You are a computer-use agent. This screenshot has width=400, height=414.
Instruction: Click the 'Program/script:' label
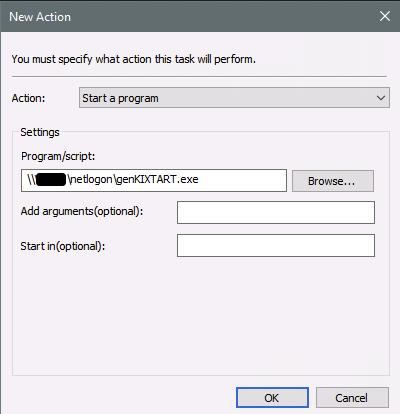click(58, 156)
